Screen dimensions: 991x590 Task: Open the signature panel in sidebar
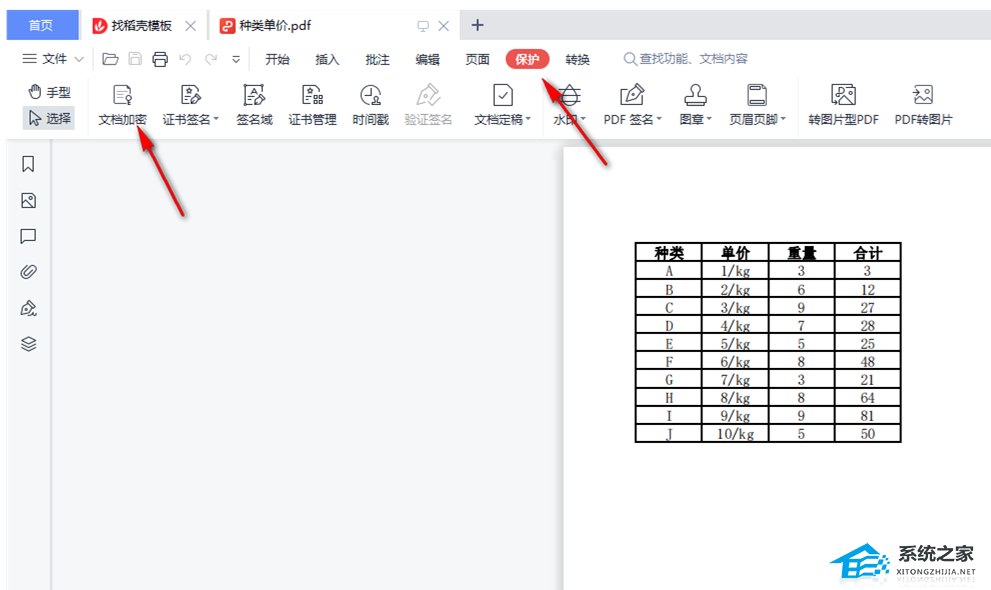coord(28,308)
